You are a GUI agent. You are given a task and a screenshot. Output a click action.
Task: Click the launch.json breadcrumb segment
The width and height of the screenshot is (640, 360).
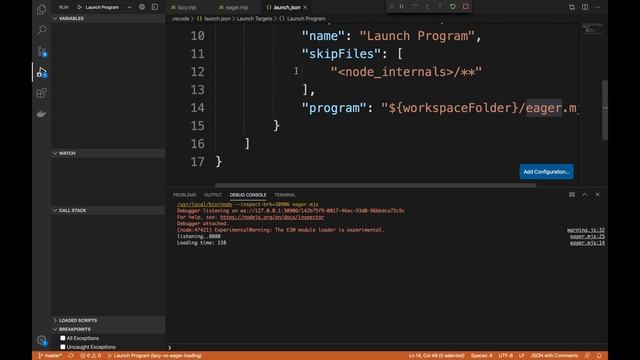click(213, 19)
